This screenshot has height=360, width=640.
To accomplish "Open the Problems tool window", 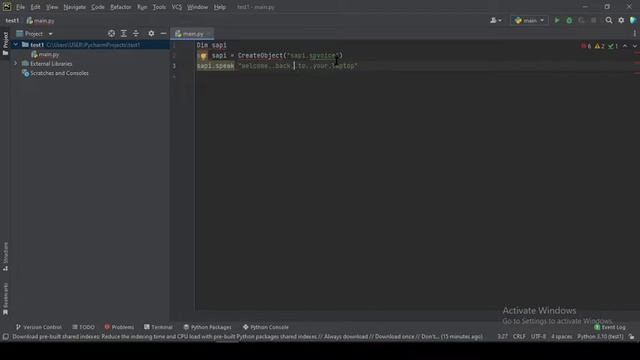I will pyautogui.click(x=119, y=327).
